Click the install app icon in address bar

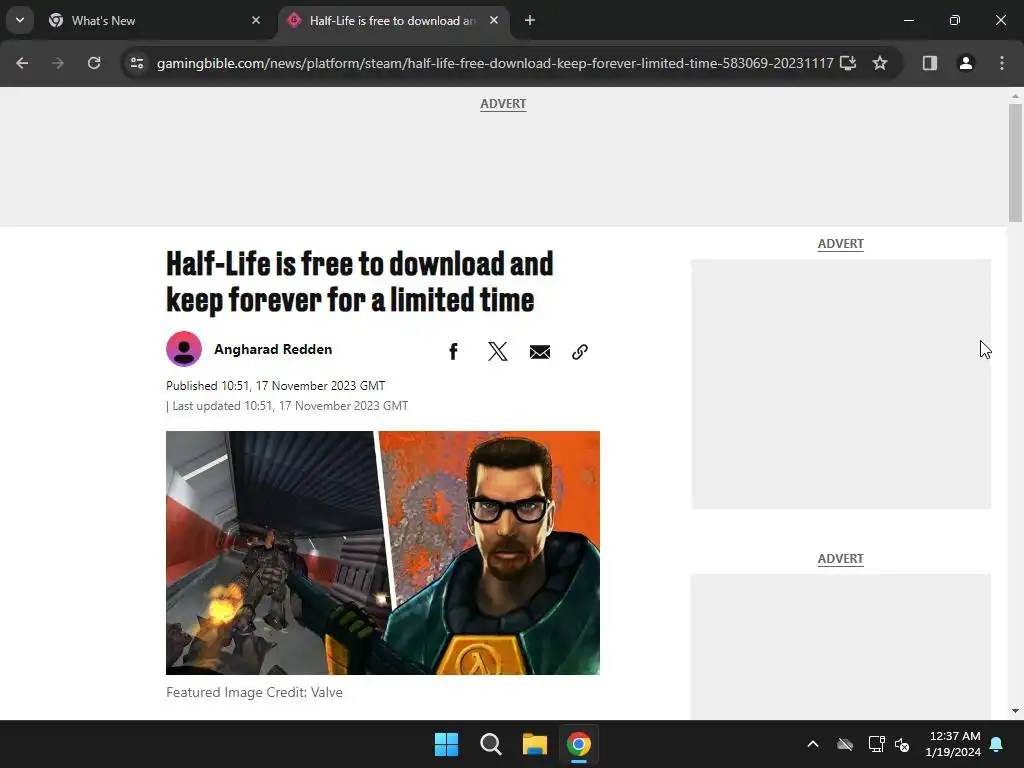coord(848,63)
